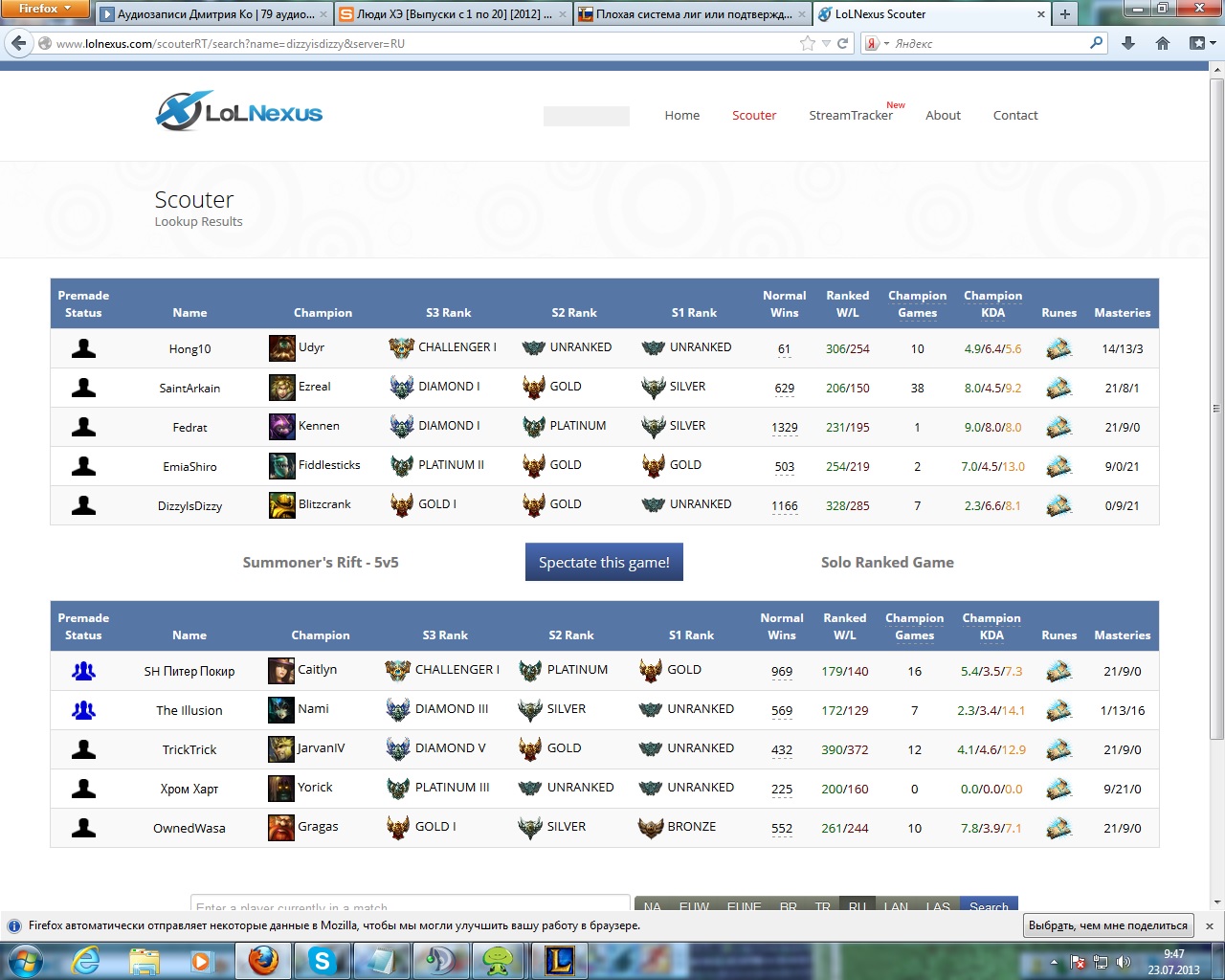Click Nami champion portrait
Viewport: 1225px width, 980px height.
click(x=281, y=710)
